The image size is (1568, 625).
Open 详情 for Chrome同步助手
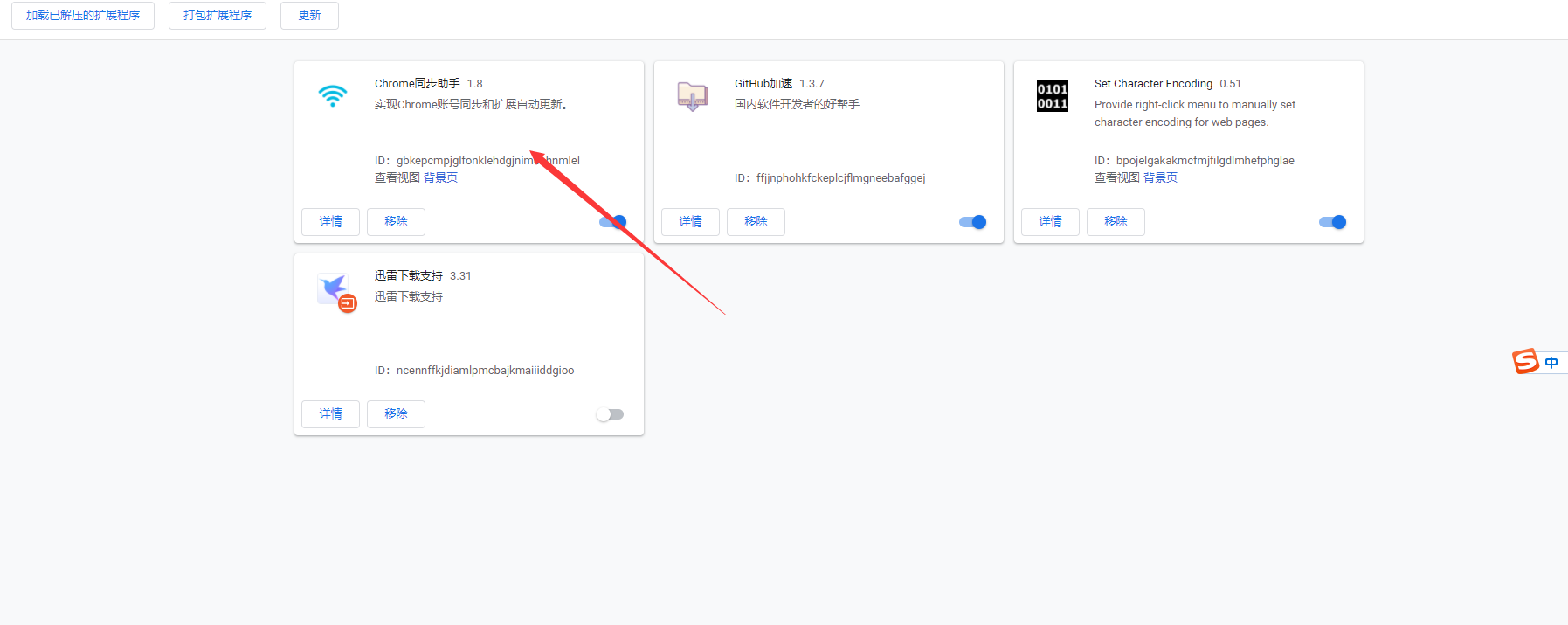click(x=330, y=222)
